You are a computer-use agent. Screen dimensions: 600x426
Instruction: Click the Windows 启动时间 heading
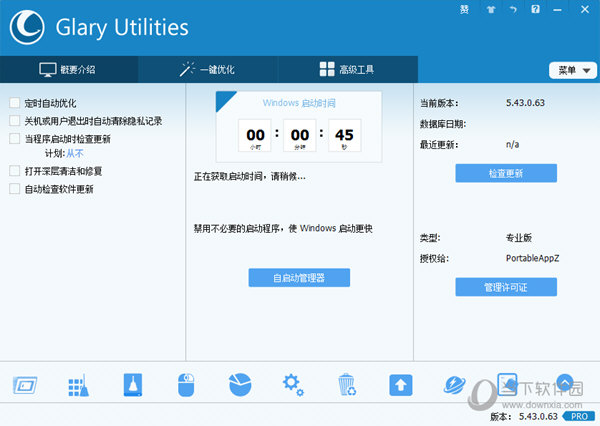click(299, 103)
